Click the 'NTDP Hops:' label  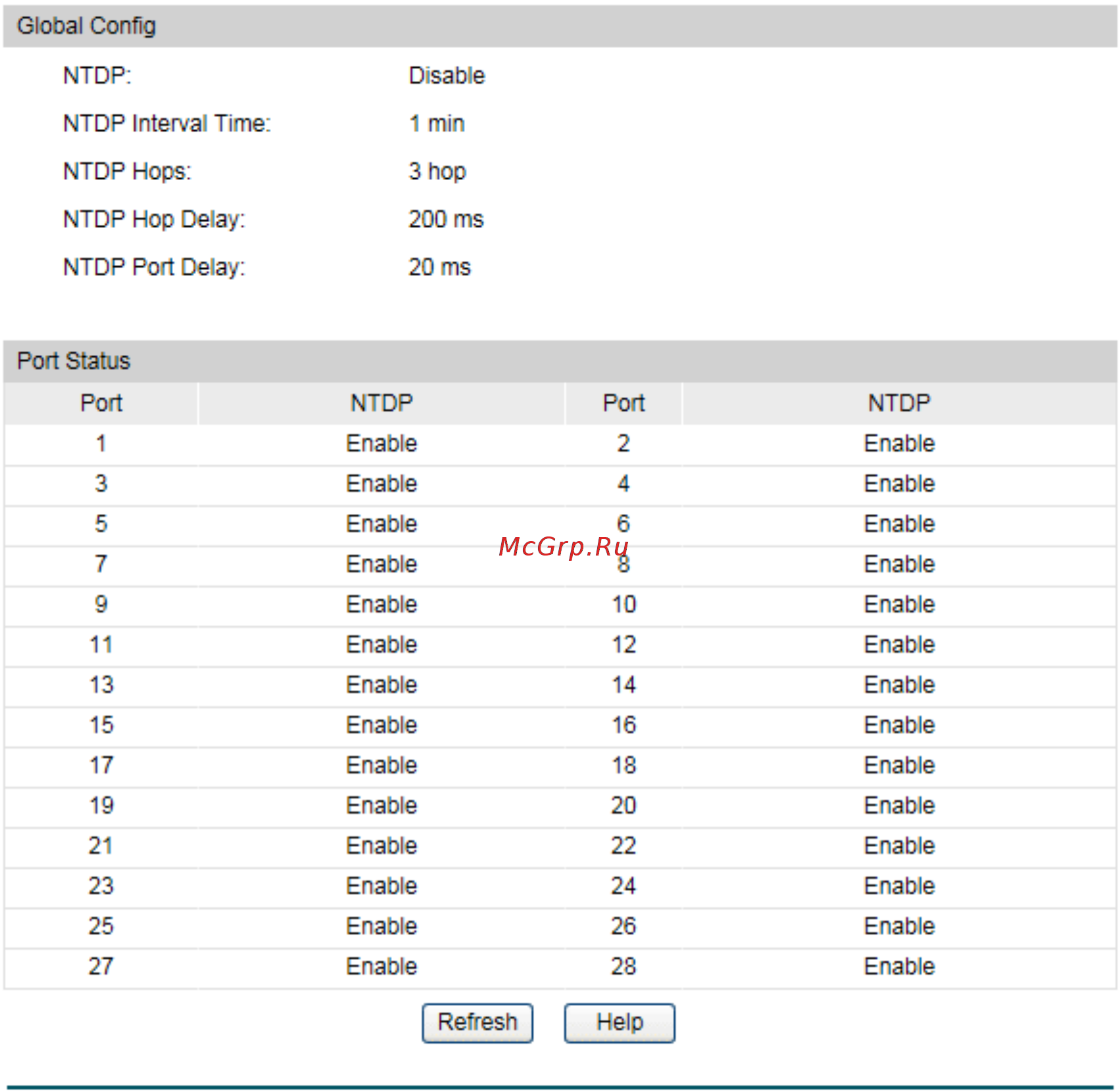128,172
